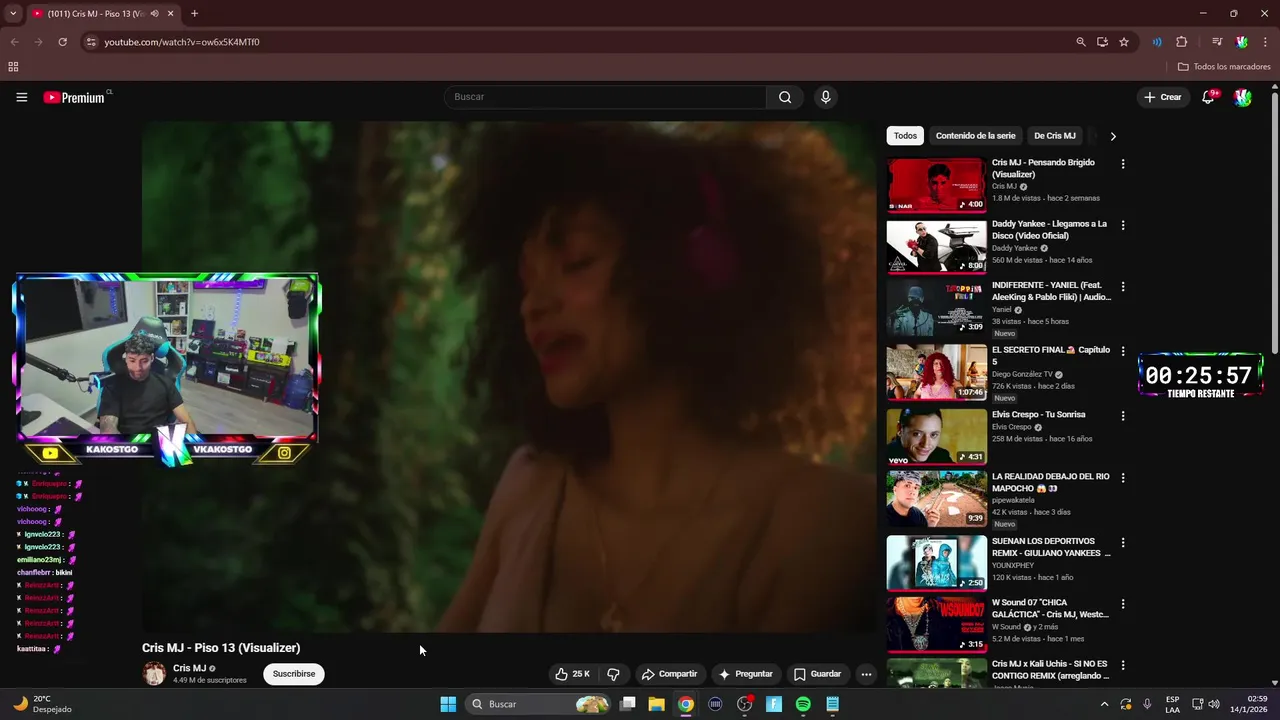Show more filter chips with right arrow
Screen dimensions: 1280x720
[1113, 136]
